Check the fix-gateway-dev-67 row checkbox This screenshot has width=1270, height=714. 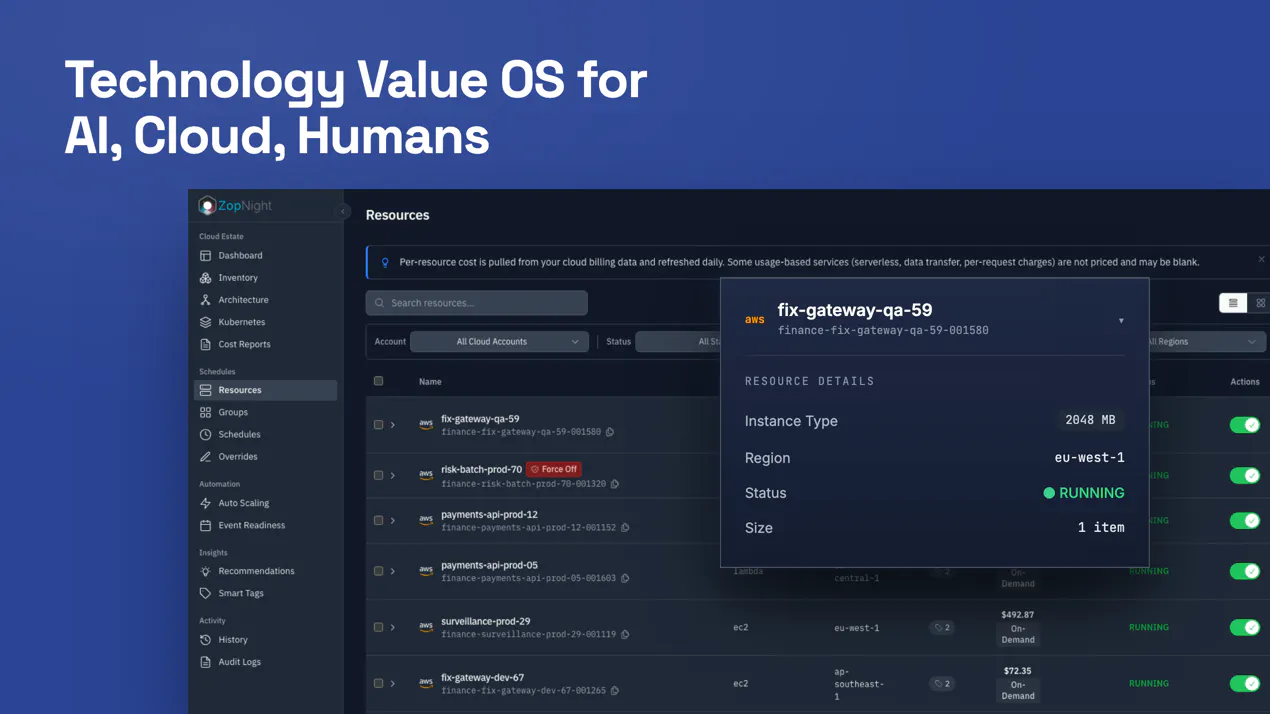click(x=378, y=684)
